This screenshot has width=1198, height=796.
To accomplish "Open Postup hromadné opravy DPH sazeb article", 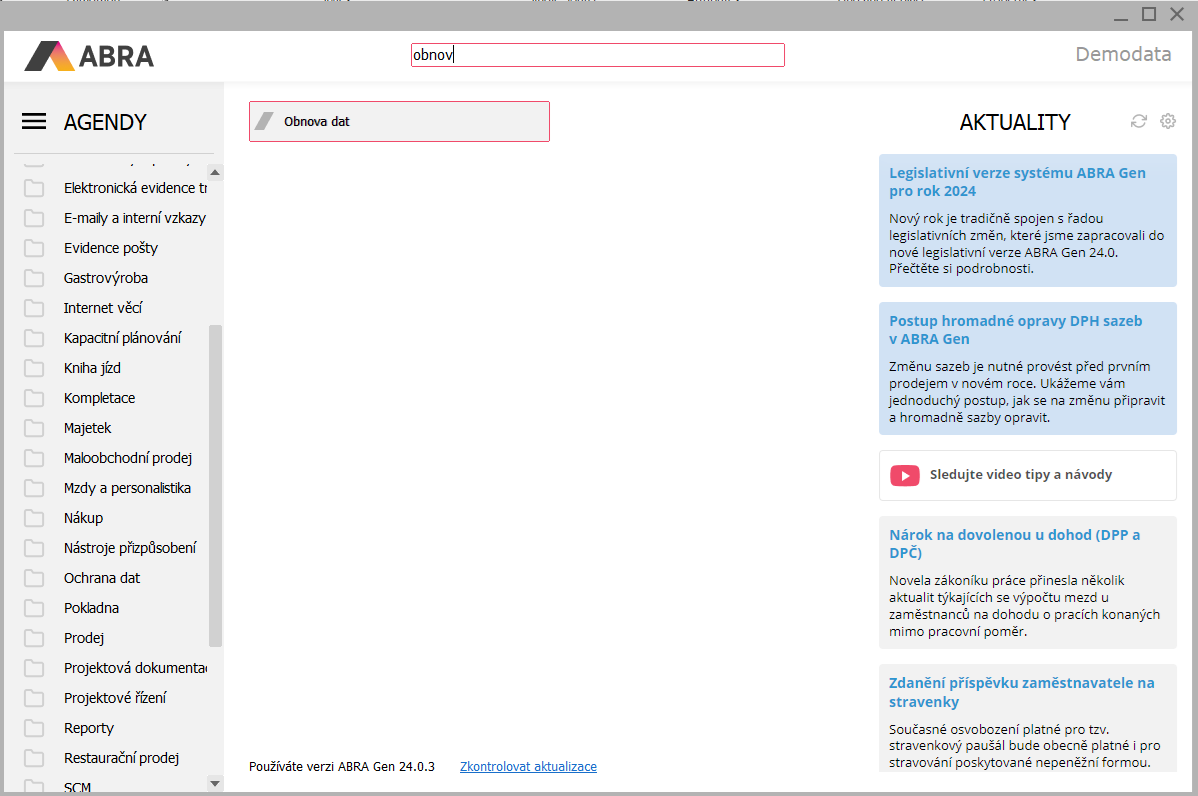I will (x=1028, y=368).
